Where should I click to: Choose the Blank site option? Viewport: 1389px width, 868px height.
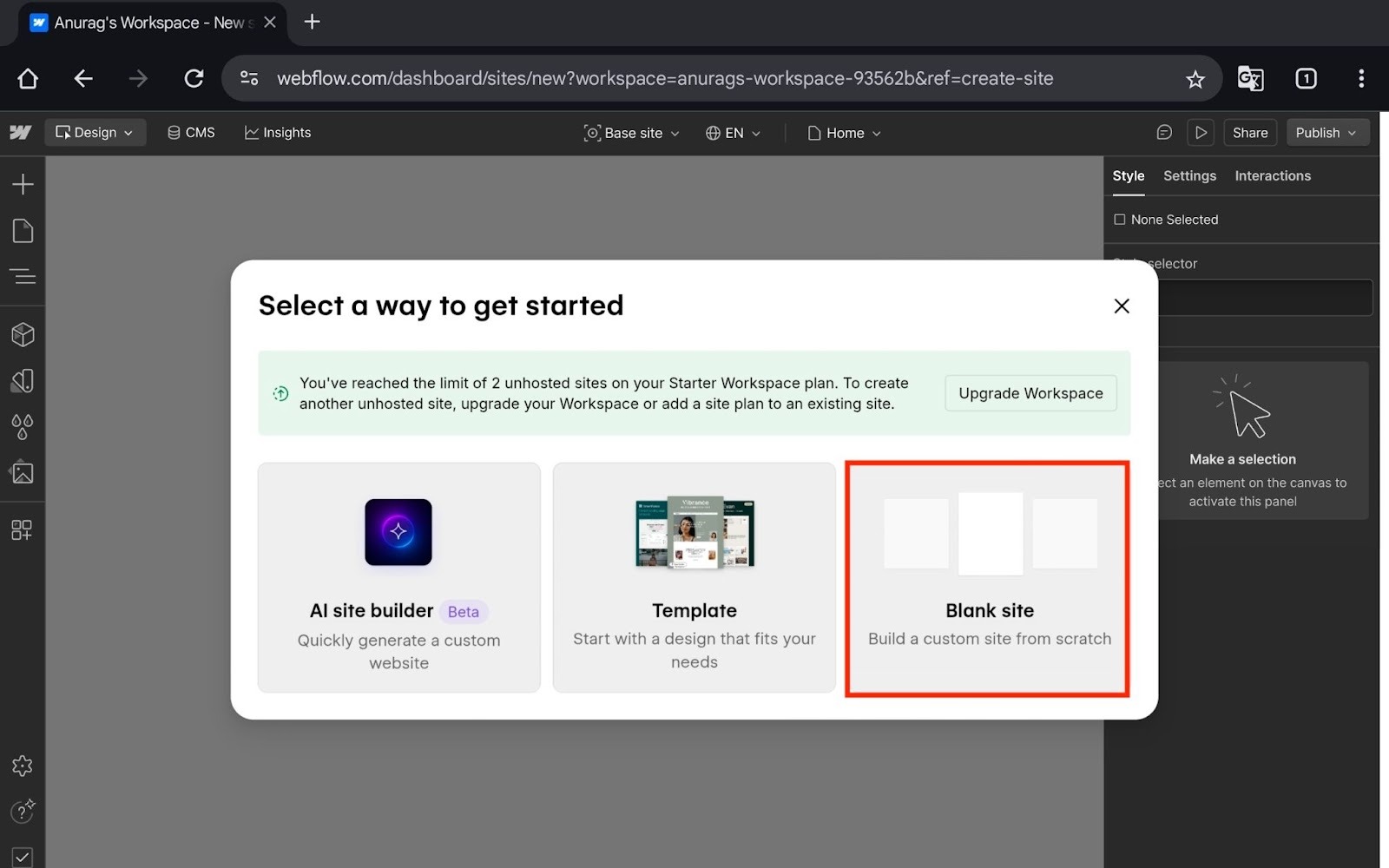point(988,579)
